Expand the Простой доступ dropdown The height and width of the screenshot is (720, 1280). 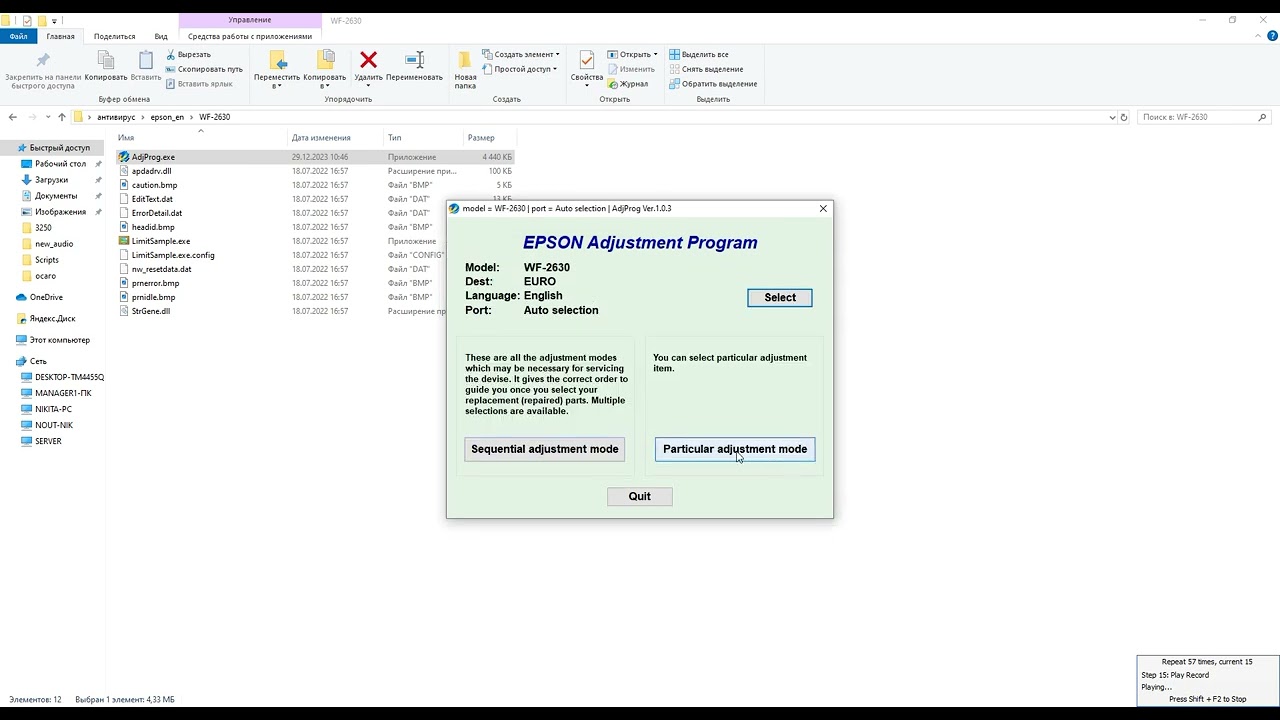(x=555, y=69)
